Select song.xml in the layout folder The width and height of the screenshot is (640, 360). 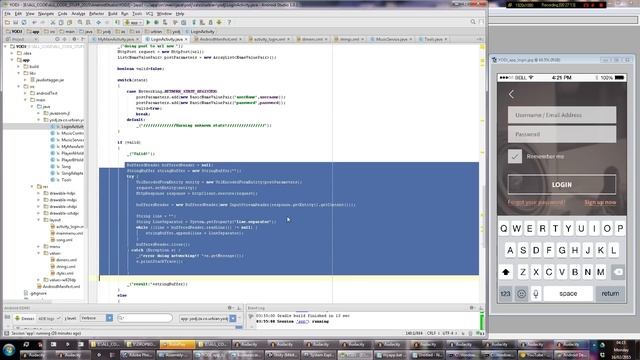tap(61, 240)
